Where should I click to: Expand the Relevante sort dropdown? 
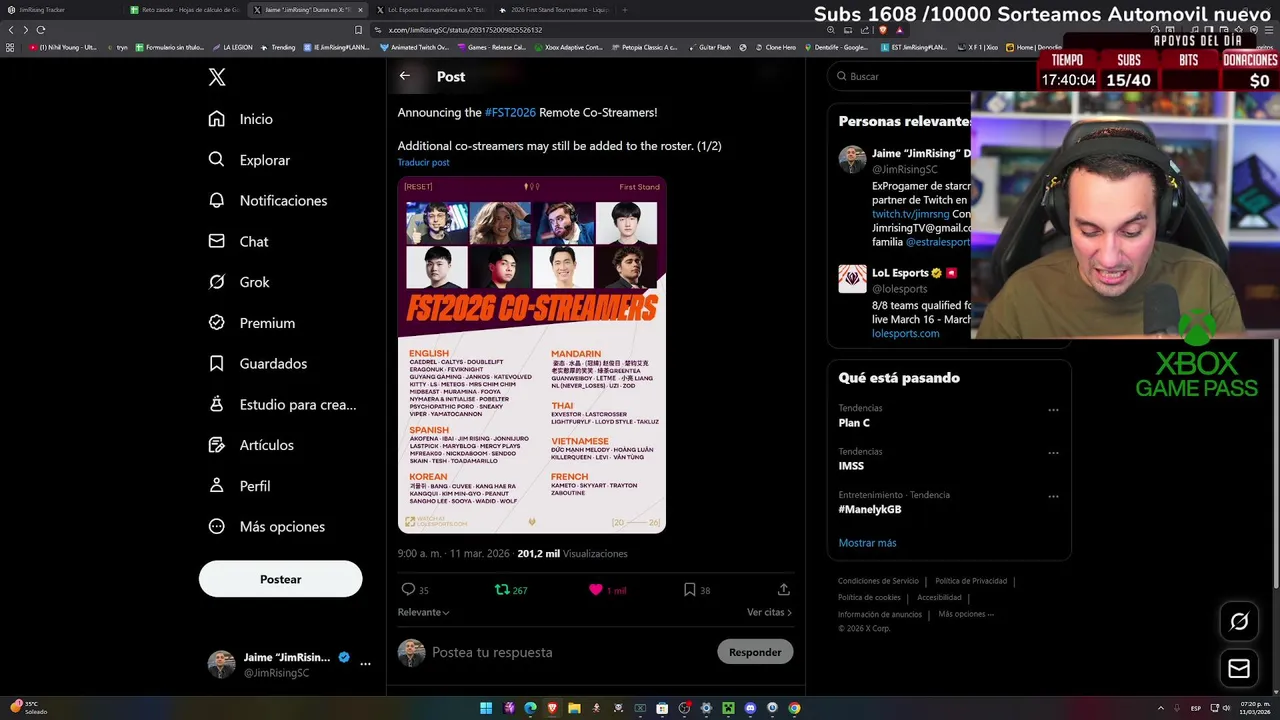coord(423,612)
